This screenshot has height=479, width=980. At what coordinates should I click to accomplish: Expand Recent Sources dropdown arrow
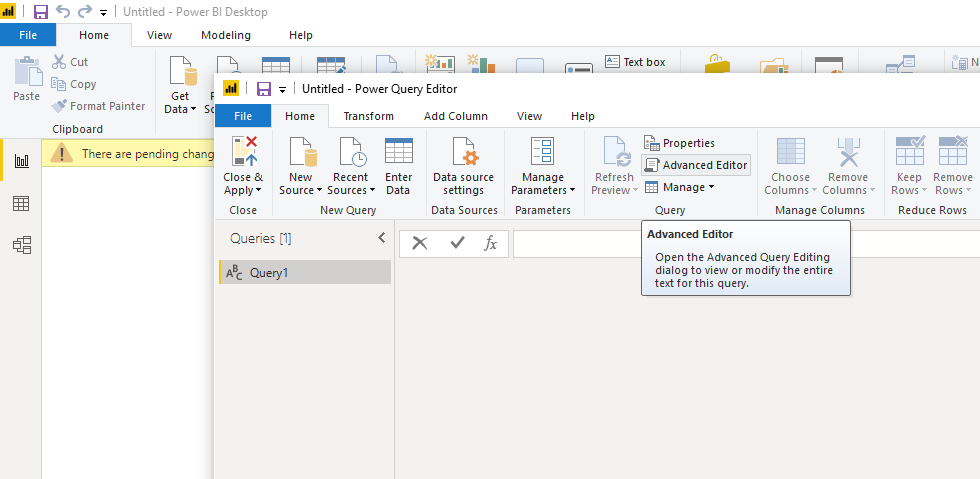[x=372, y=191]
